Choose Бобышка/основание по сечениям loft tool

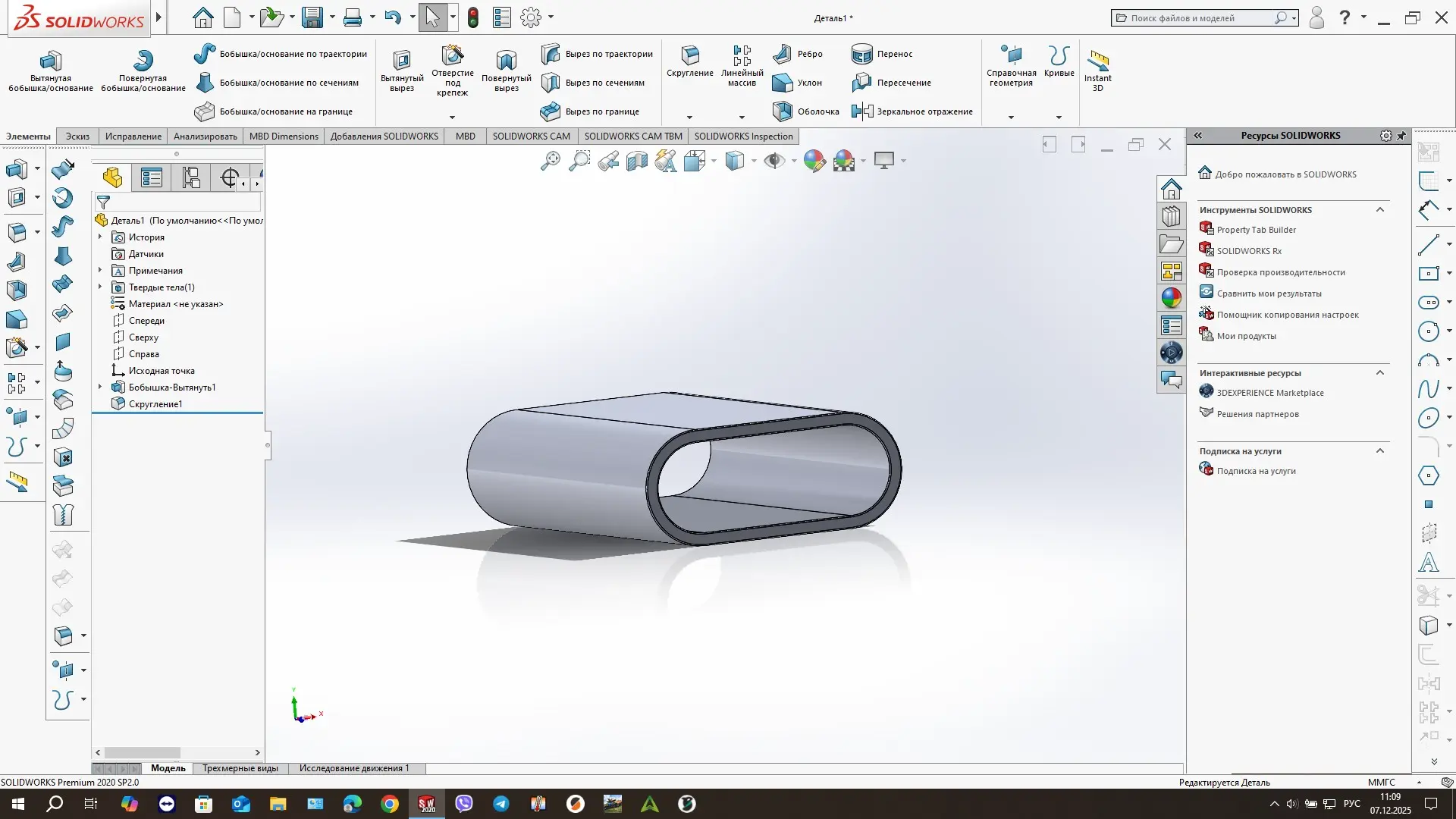tap(277, 83)
